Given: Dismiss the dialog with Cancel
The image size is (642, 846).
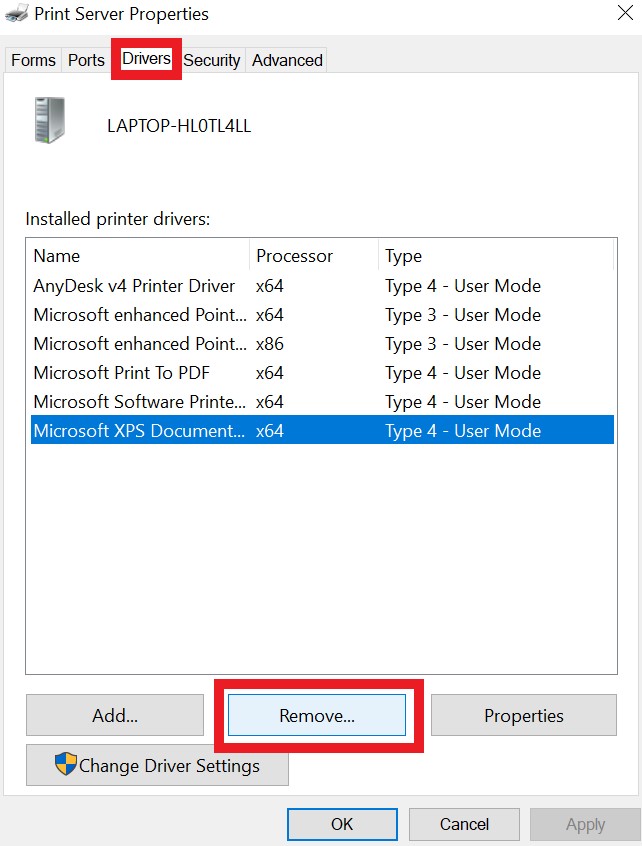Looking at the screenshot, I should click(x=463, y=824).
